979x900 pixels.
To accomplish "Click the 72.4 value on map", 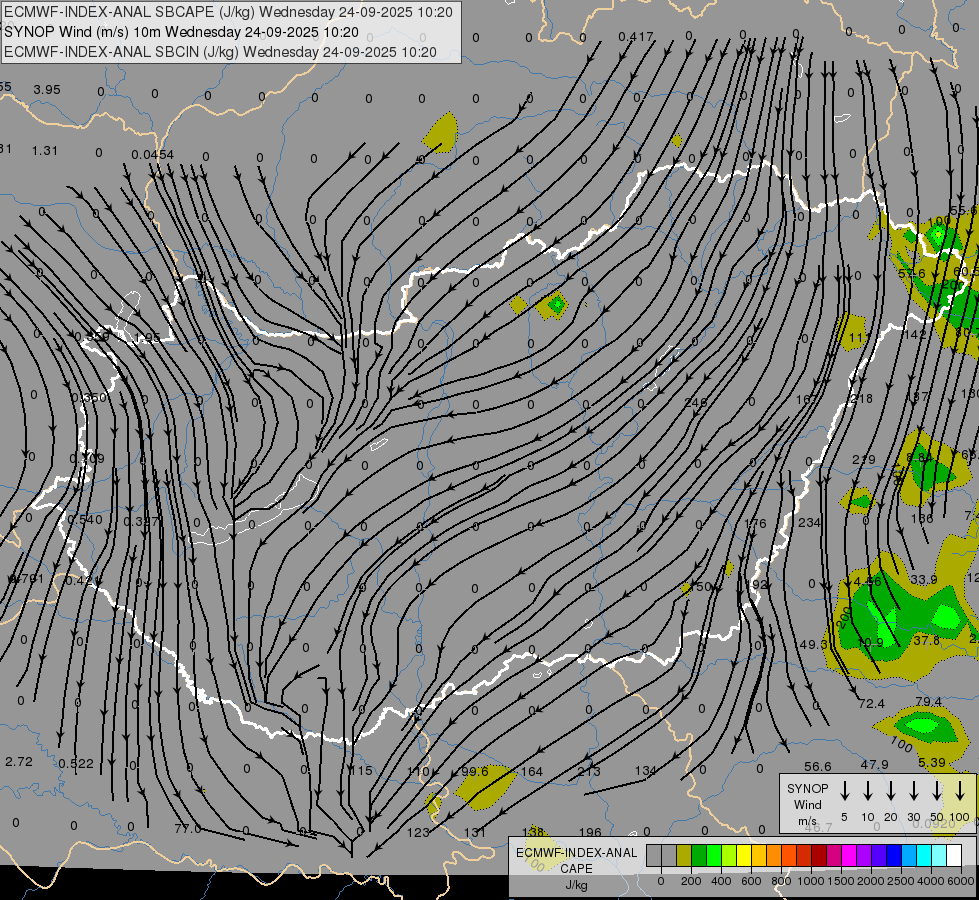I will 872,704.
